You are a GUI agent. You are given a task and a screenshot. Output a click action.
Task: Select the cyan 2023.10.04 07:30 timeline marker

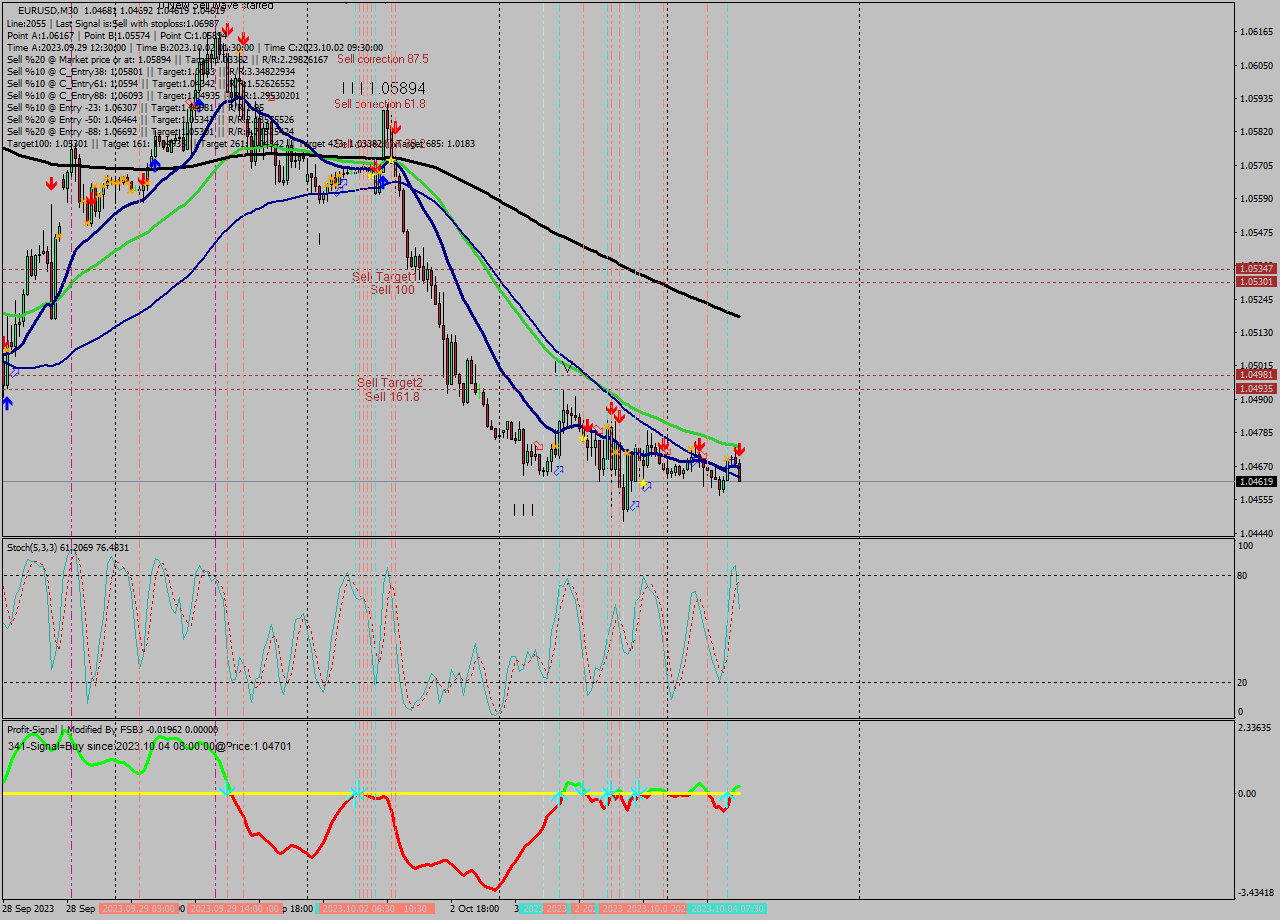pos(726,911)
